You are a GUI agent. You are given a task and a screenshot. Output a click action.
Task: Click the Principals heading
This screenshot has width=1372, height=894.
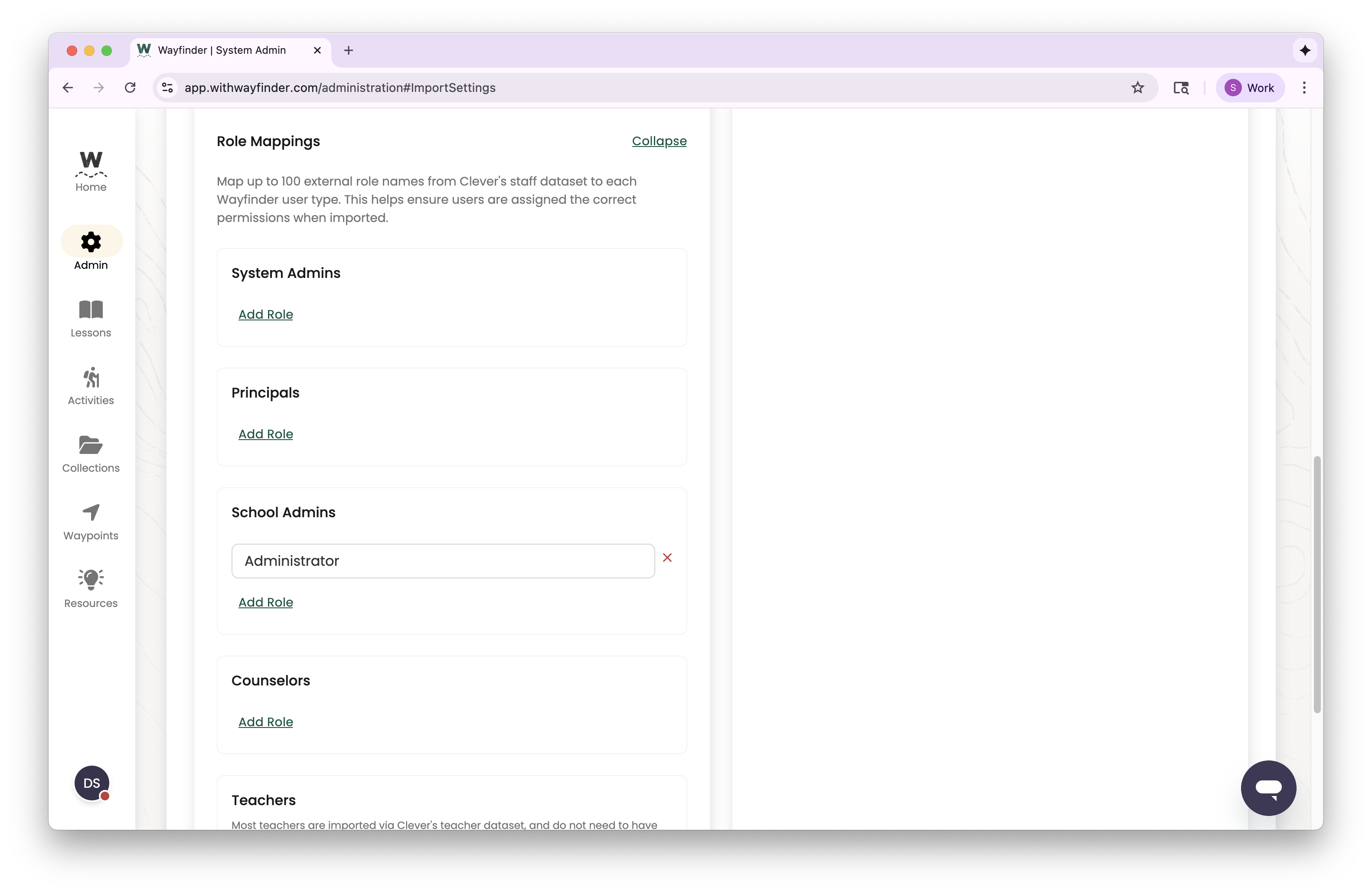click(x=265, y=393)
